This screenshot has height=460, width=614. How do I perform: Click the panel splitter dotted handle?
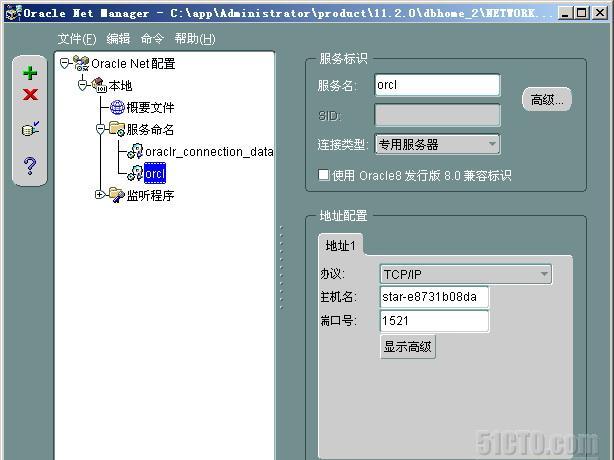[x=282, y=268]
